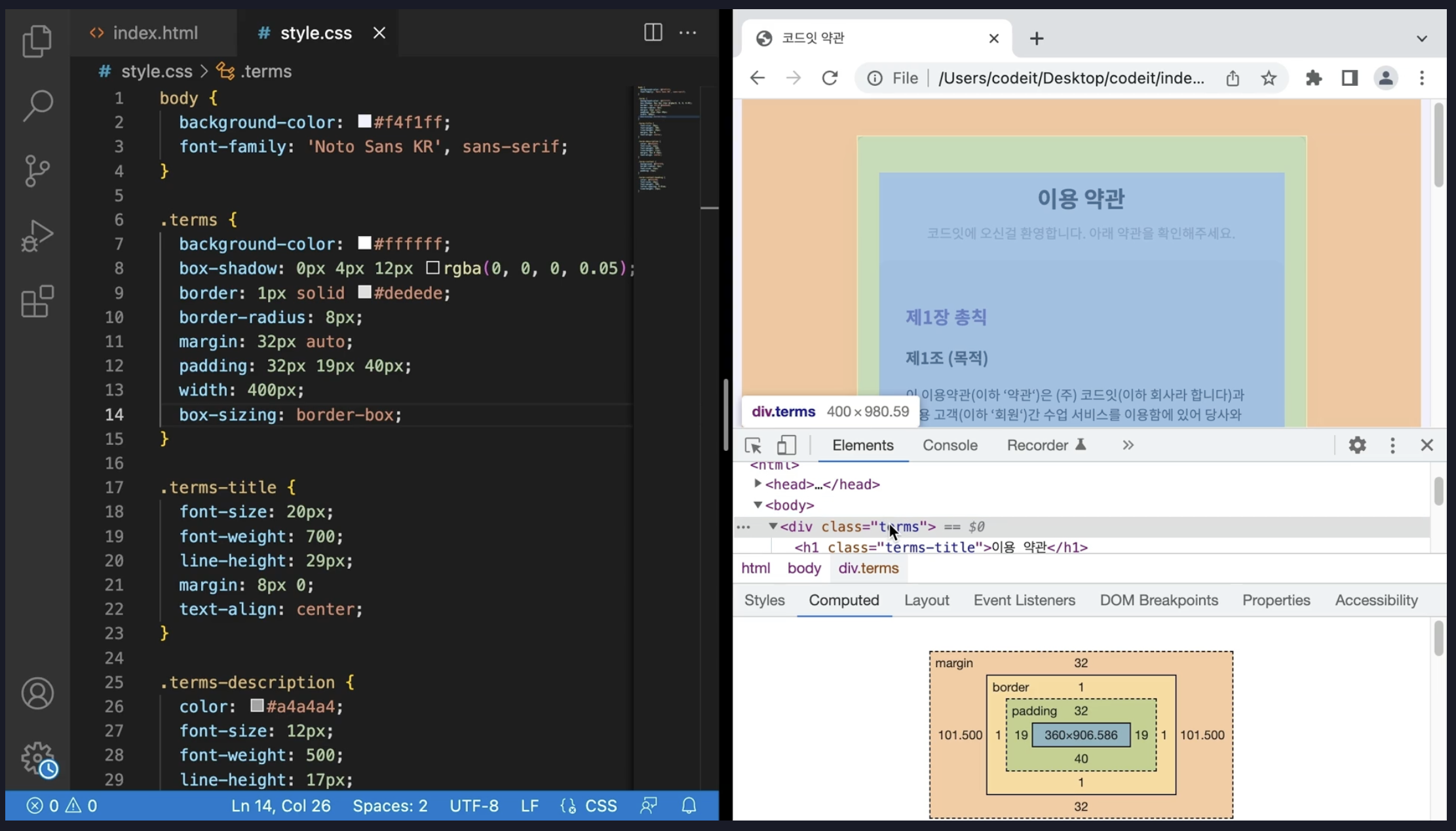Viewport: 1456px width, 831px height.
Task: Split the editor to the right
Action: point(653,32)
